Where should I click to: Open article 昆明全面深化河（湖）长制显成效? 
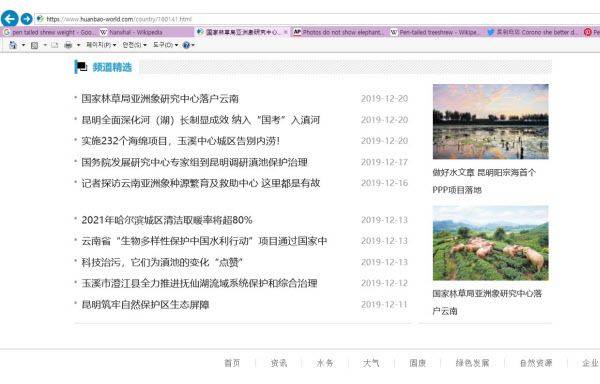(201, 120)
